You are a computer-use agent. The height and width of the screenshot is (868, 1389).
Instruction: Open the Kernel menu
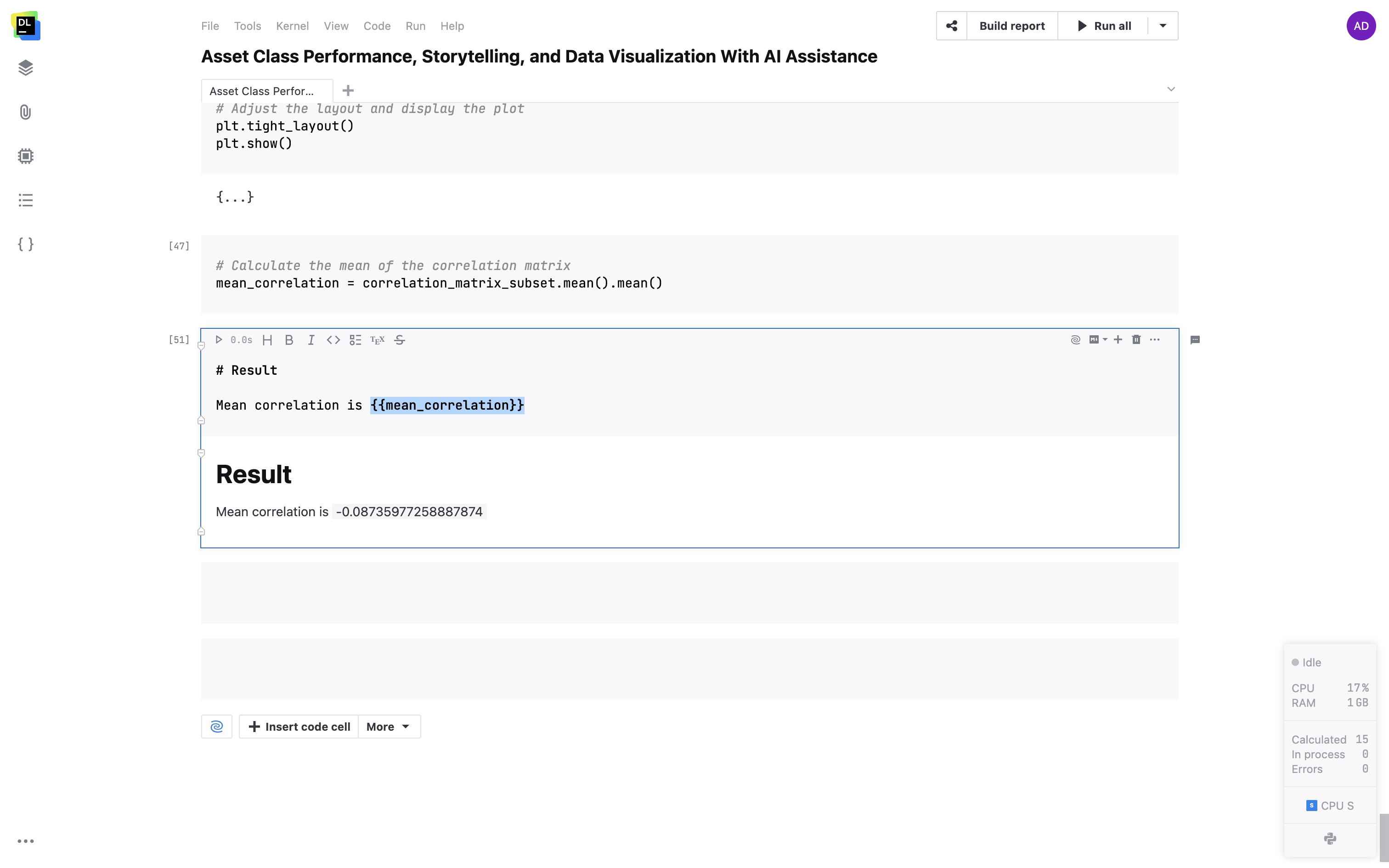tap(292, 26)
